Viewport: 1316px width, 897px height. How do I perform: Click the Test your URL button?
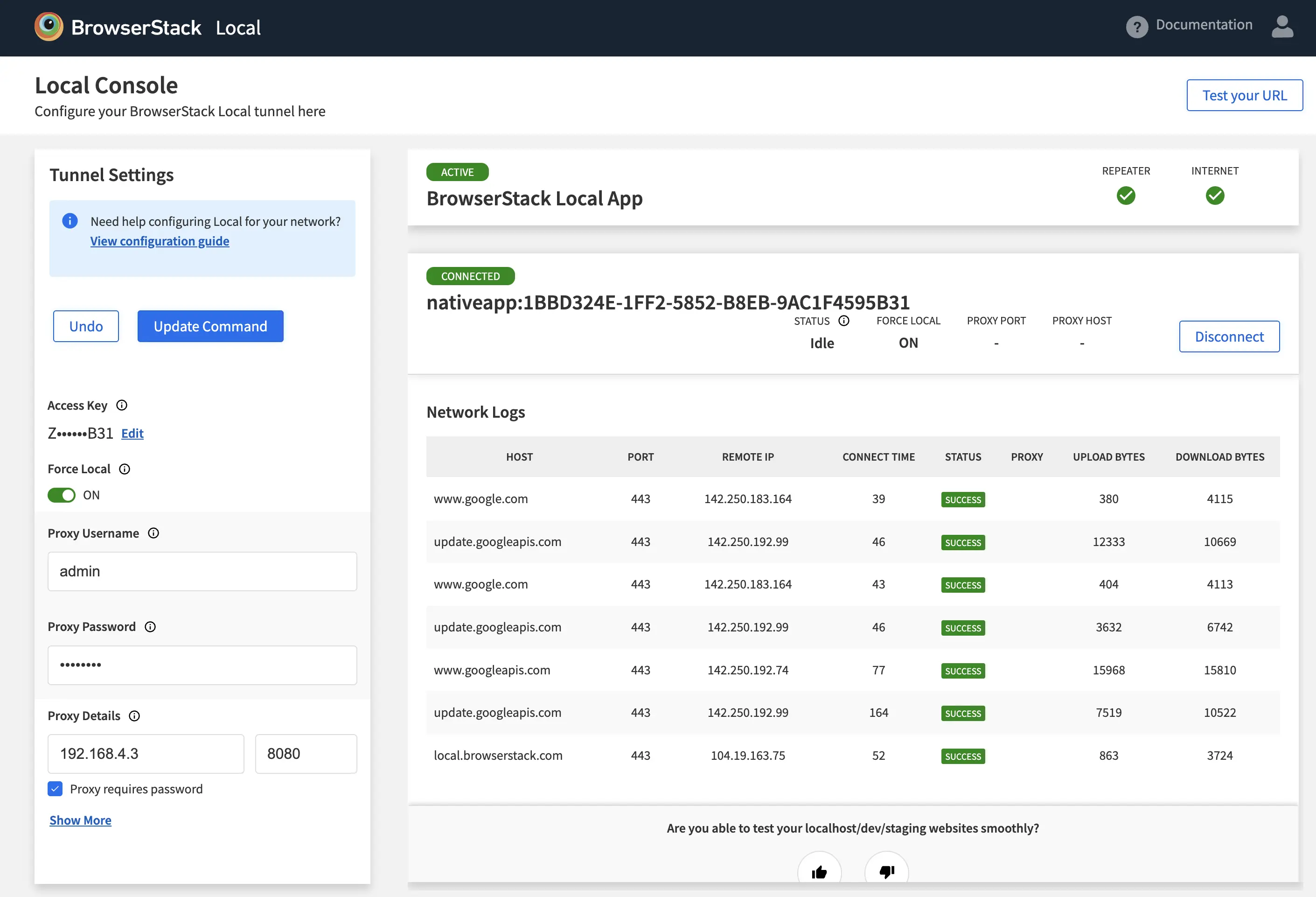click(1244, 95)
